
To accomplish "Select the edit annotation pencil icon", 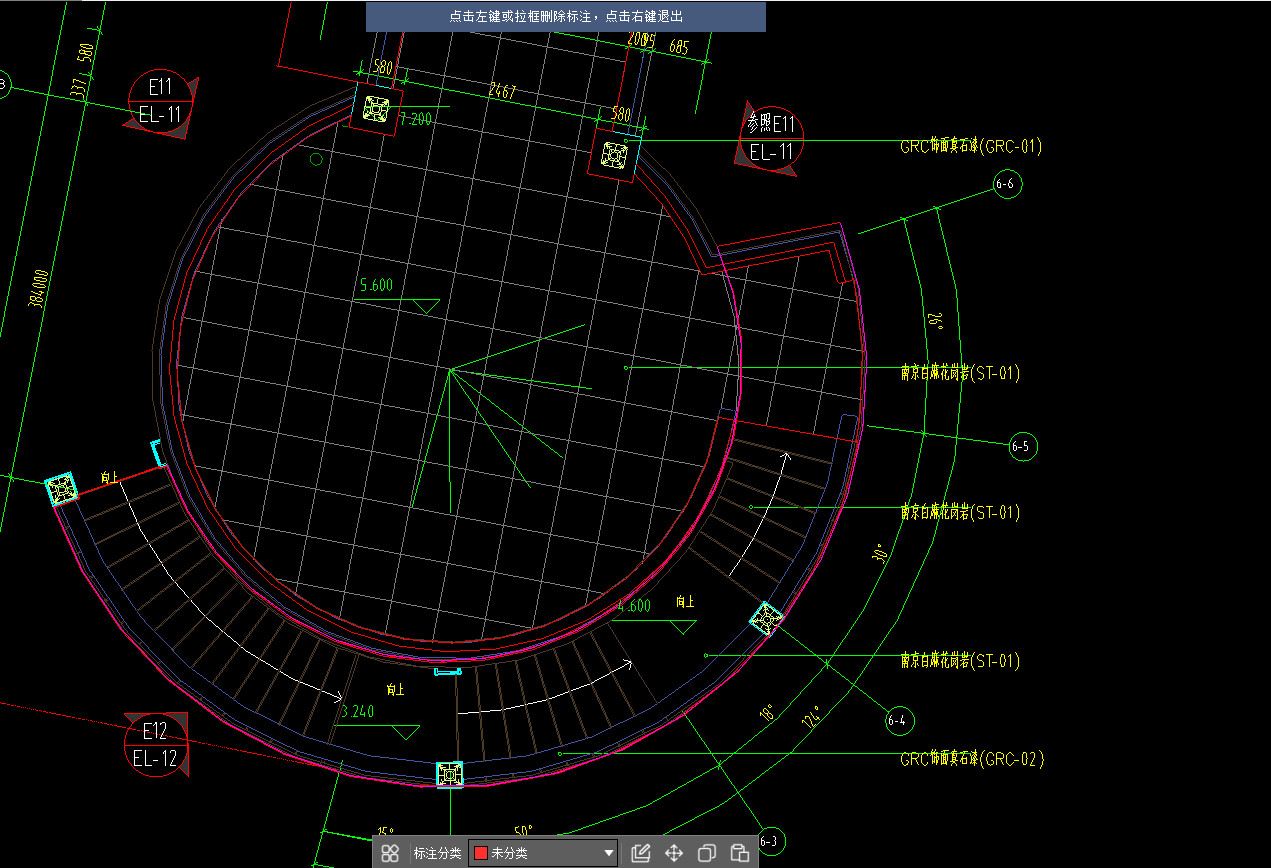I will pyautogui.click(x=641, y=853).
